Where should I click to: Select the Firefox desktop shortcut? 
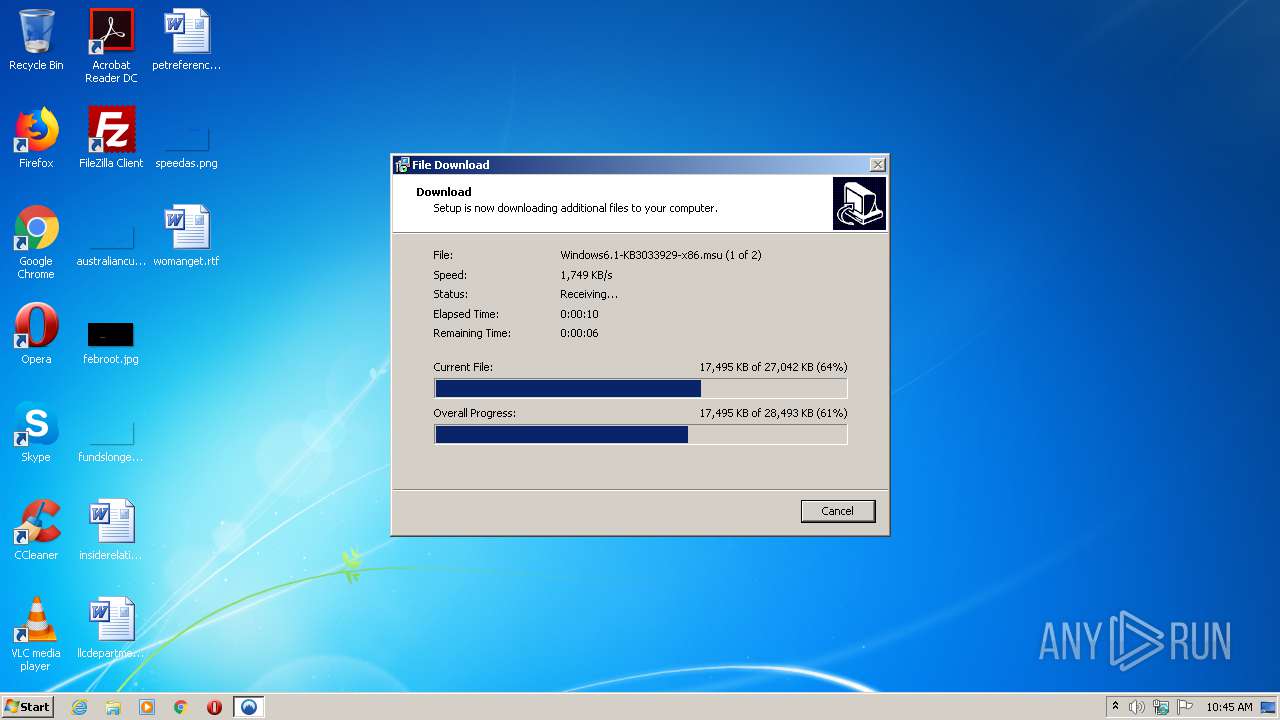[x=36, y=138]
